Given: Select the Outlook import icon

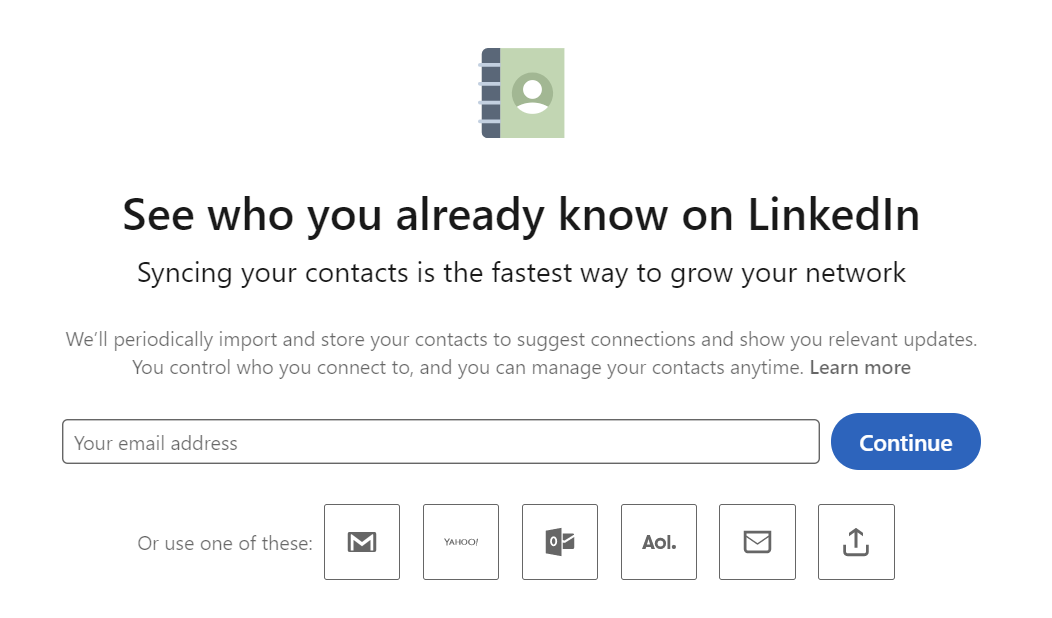Looking at the screenshot, I should click(x=560, y=542).
